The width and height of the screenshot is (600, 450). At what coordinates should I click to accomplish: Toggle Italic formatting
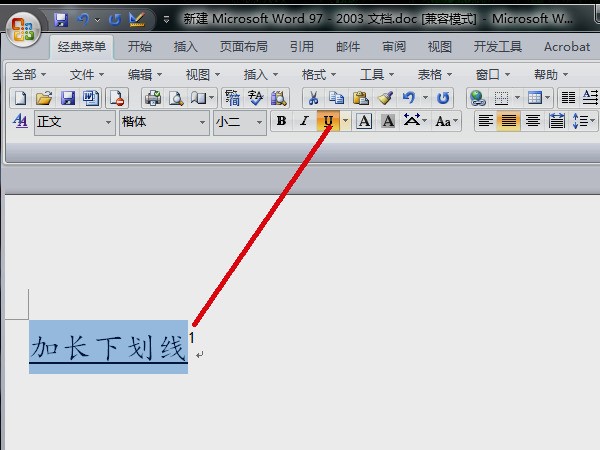tap(304, 121)
